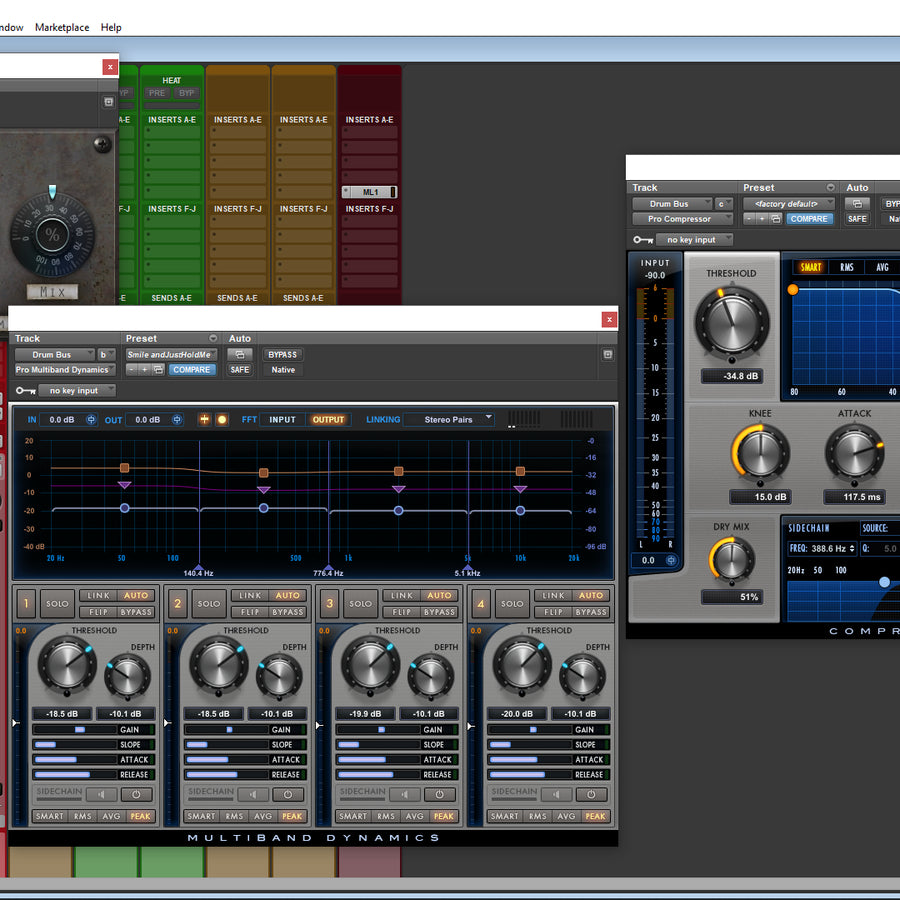
Task: Click the key input icon in Multiband Dynamics
Action: coord(25,391)
